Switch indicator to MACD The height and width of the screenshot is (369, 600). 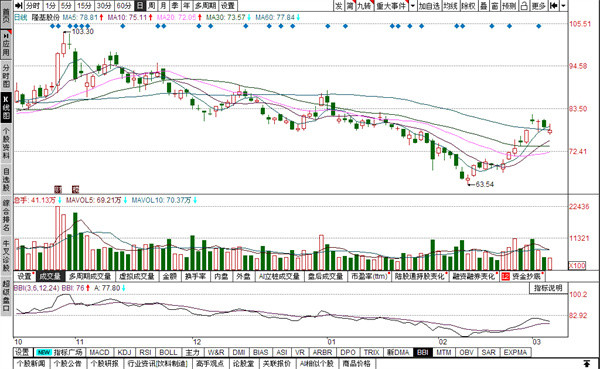click(99, 353)
